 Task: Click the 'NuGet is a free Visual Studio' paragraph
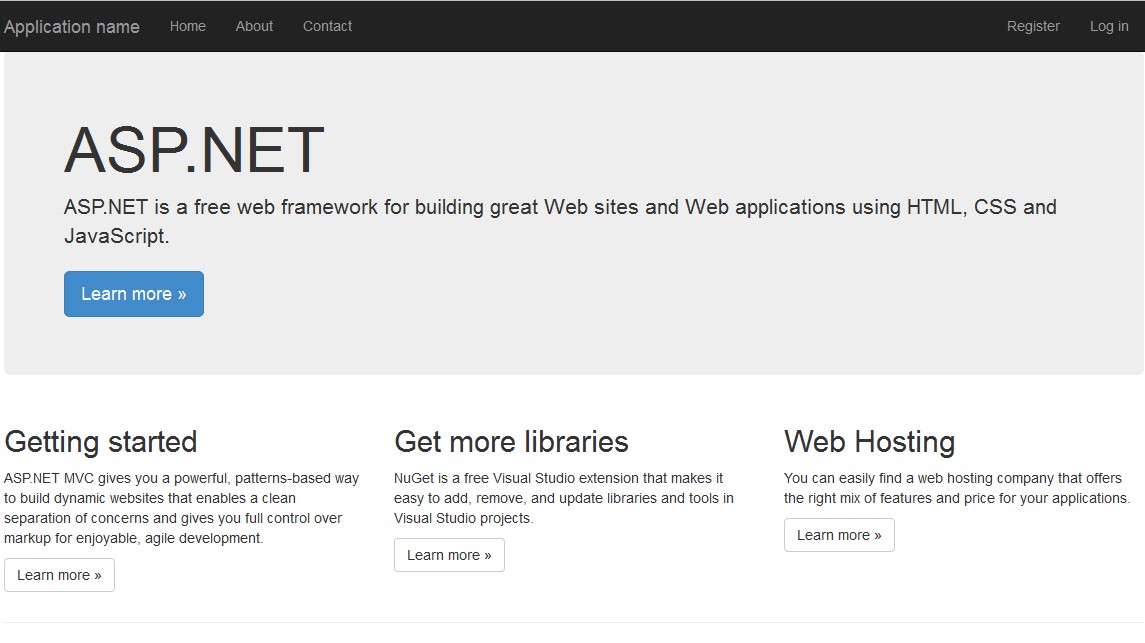click(x=564, y=498)
